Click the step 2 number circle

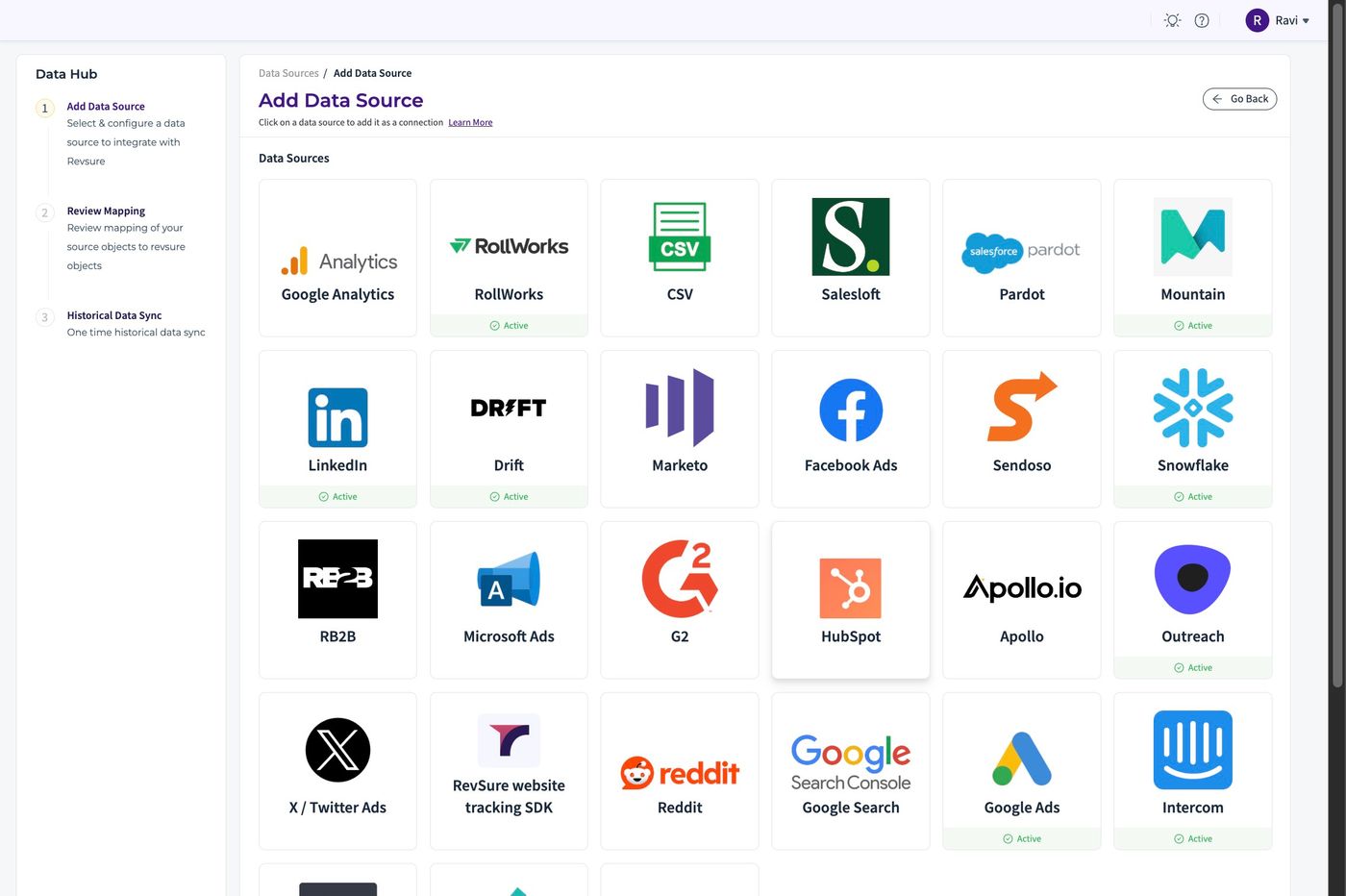tap(44, 212)
